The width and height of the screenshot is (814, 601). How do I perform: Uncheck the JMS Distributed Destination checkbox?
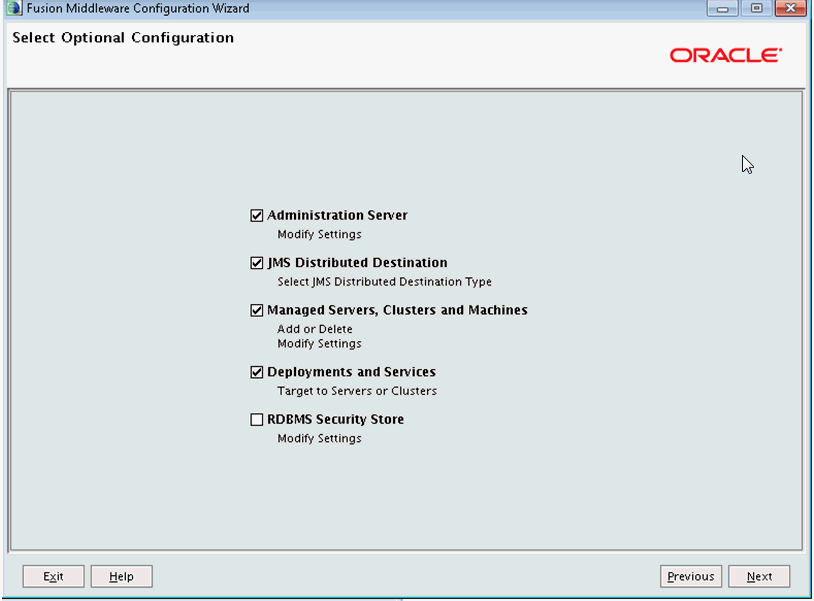click(x=256, y=263)
